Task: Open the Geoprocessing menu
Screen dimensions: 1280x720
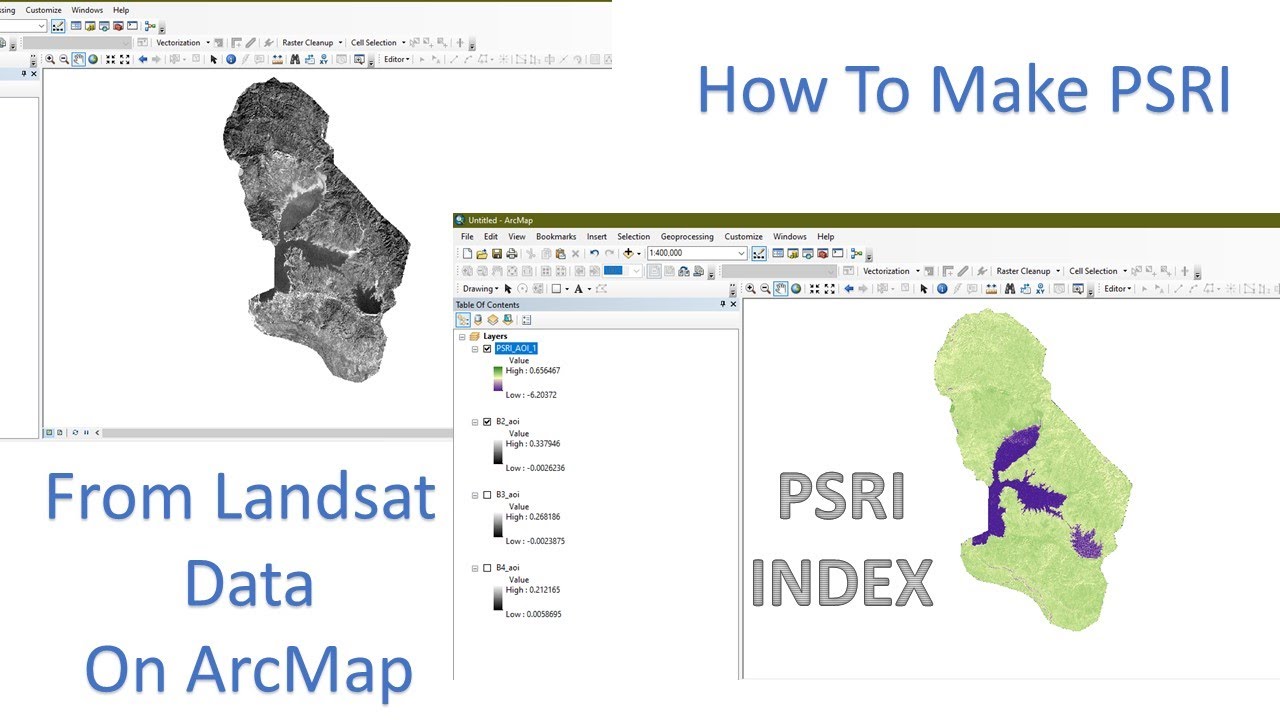Action: tap(687, 237)
